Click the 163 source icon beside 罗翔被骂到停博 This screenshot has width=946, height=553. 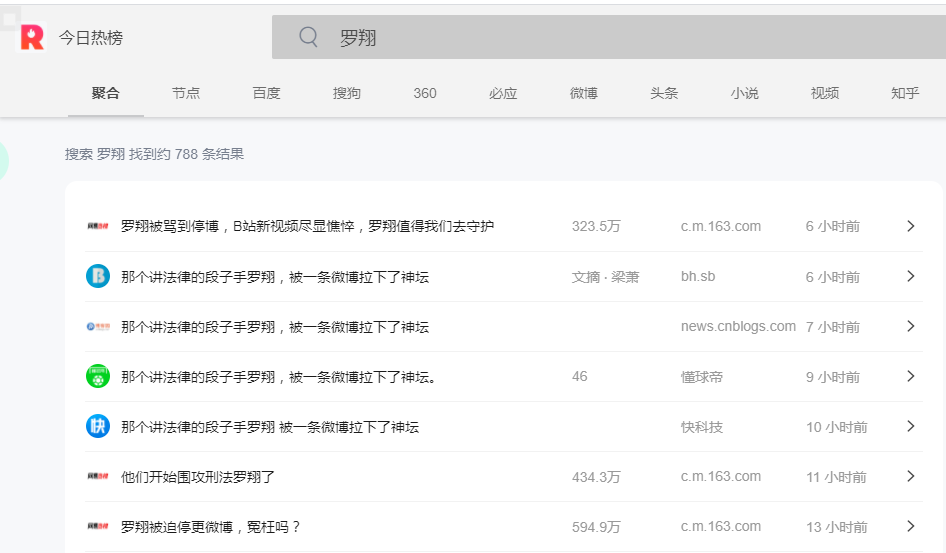click(98, 226)
